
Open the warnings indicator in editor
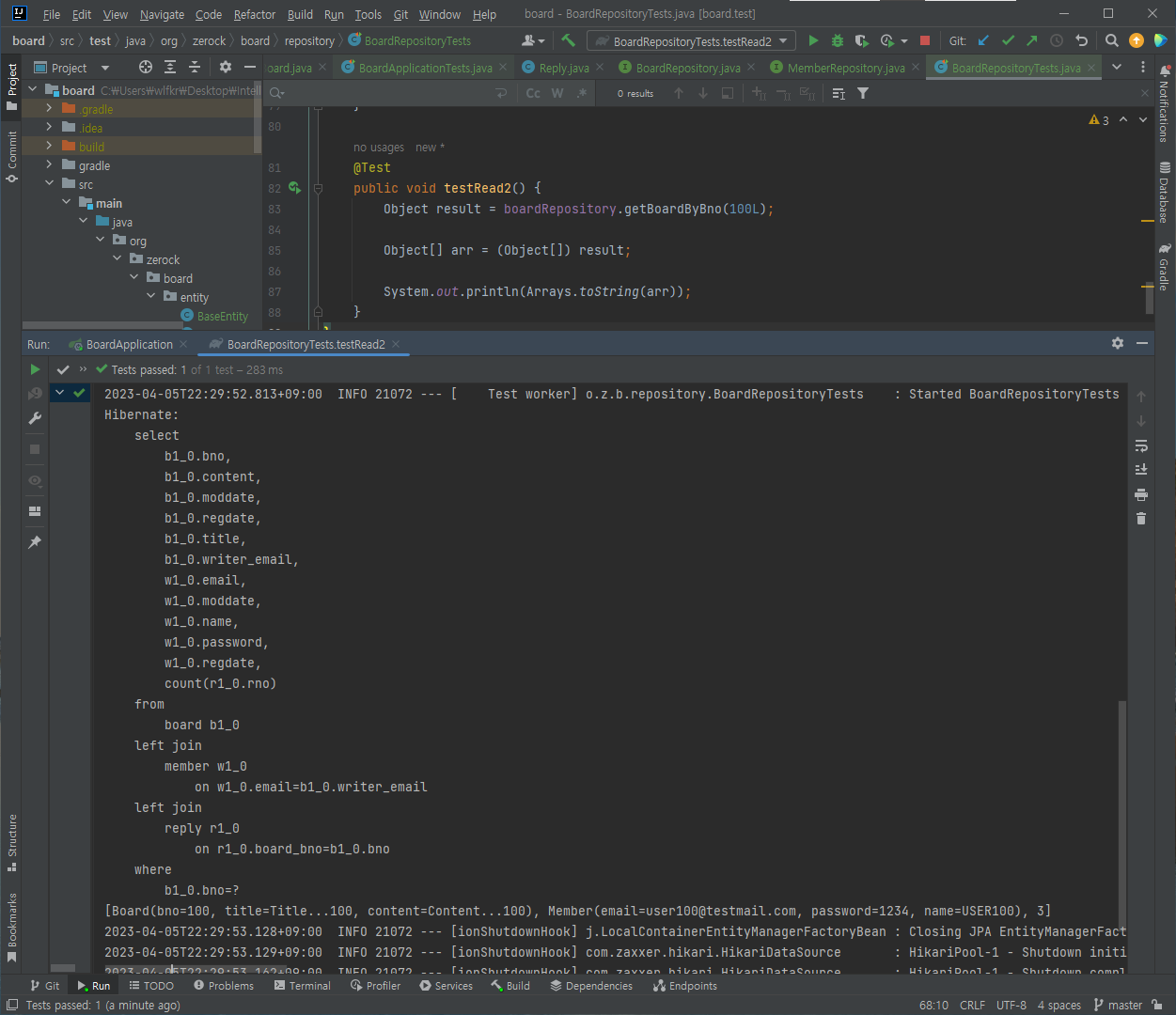tap(1099, 120)
